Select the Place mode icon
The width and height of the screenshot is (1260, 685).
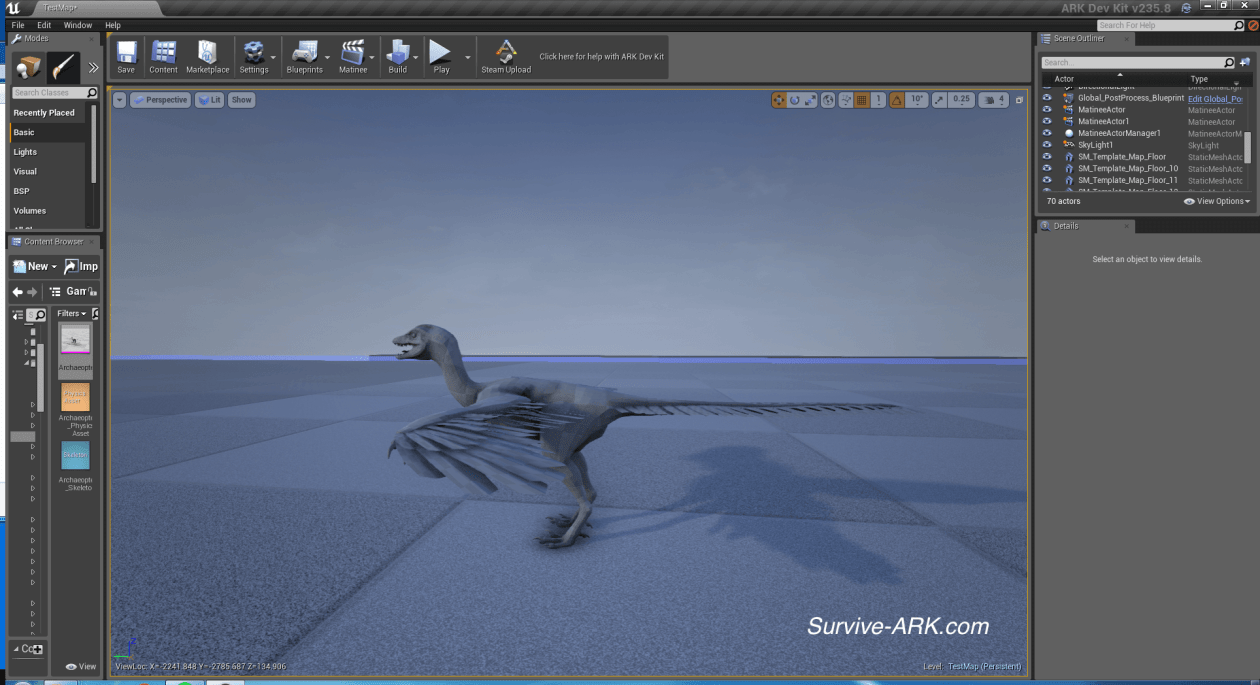point(28,68)
